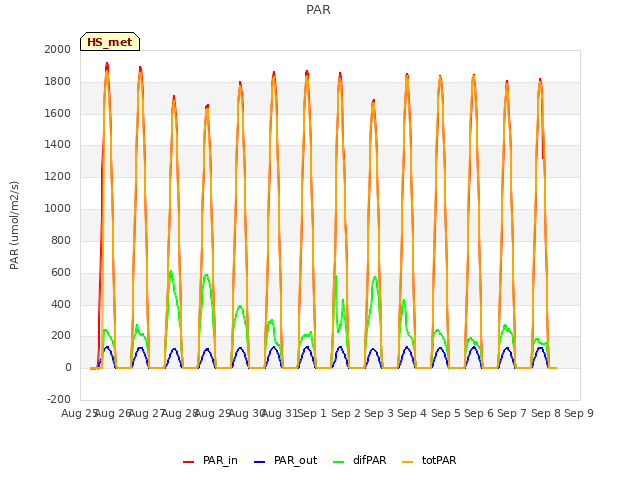
Task: Click the 1000 y-axis tick label
Action: pyautogui.click(x=58, y=208)
